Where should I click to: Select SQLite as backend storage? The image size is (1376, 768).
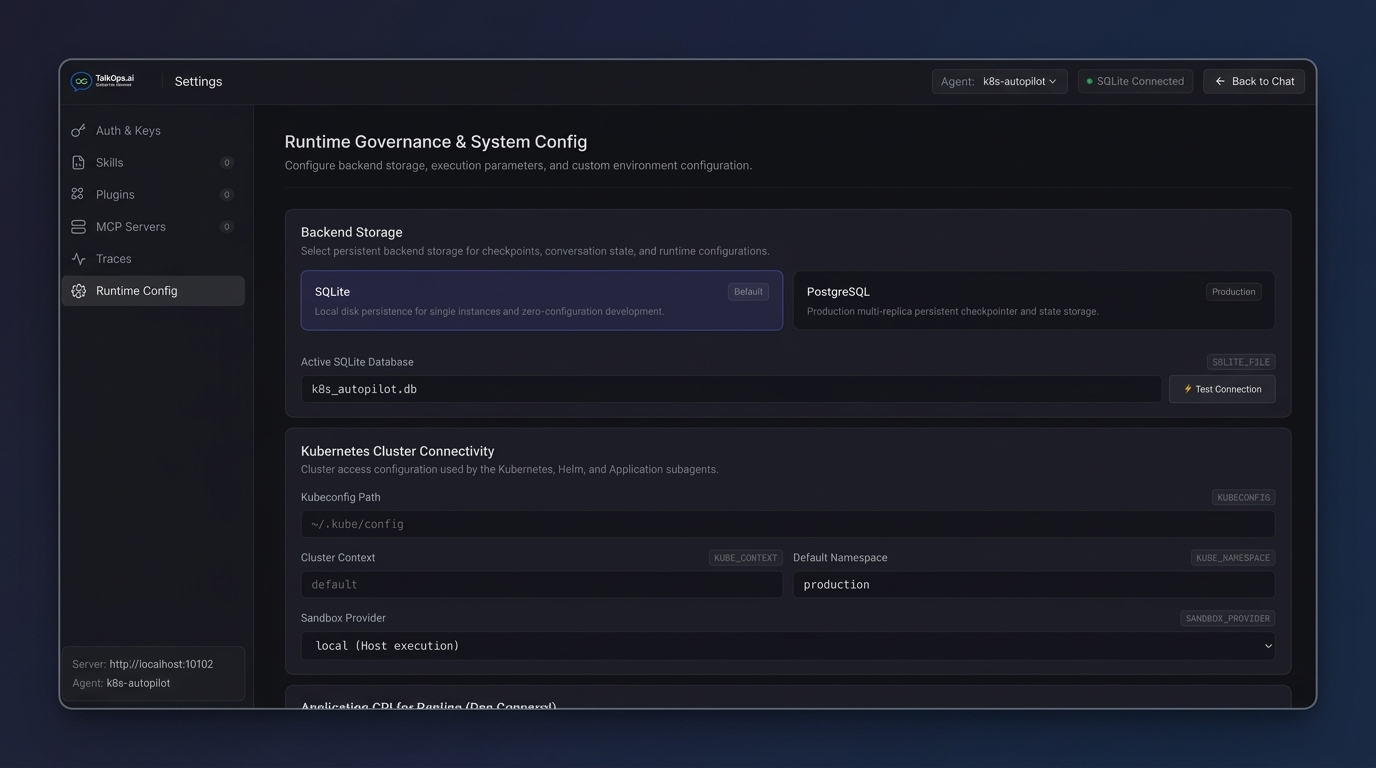(x=542, y=300)
